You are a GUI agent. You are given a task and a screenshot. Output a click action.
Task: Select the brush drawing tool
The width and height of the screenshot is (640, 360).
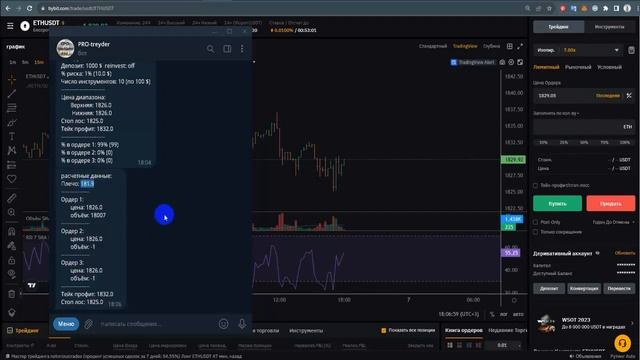11,122
